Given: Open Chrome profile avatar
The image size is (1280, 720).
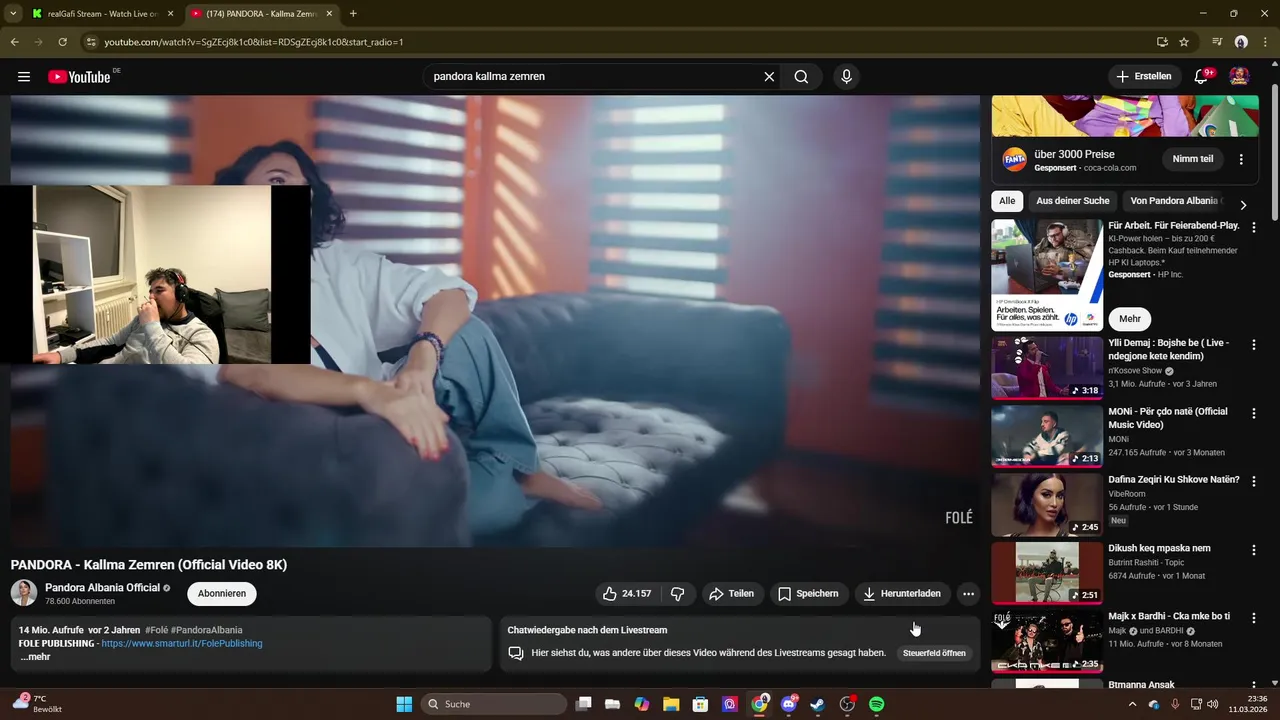Looking at the screenshot, I should (1241, 42).
